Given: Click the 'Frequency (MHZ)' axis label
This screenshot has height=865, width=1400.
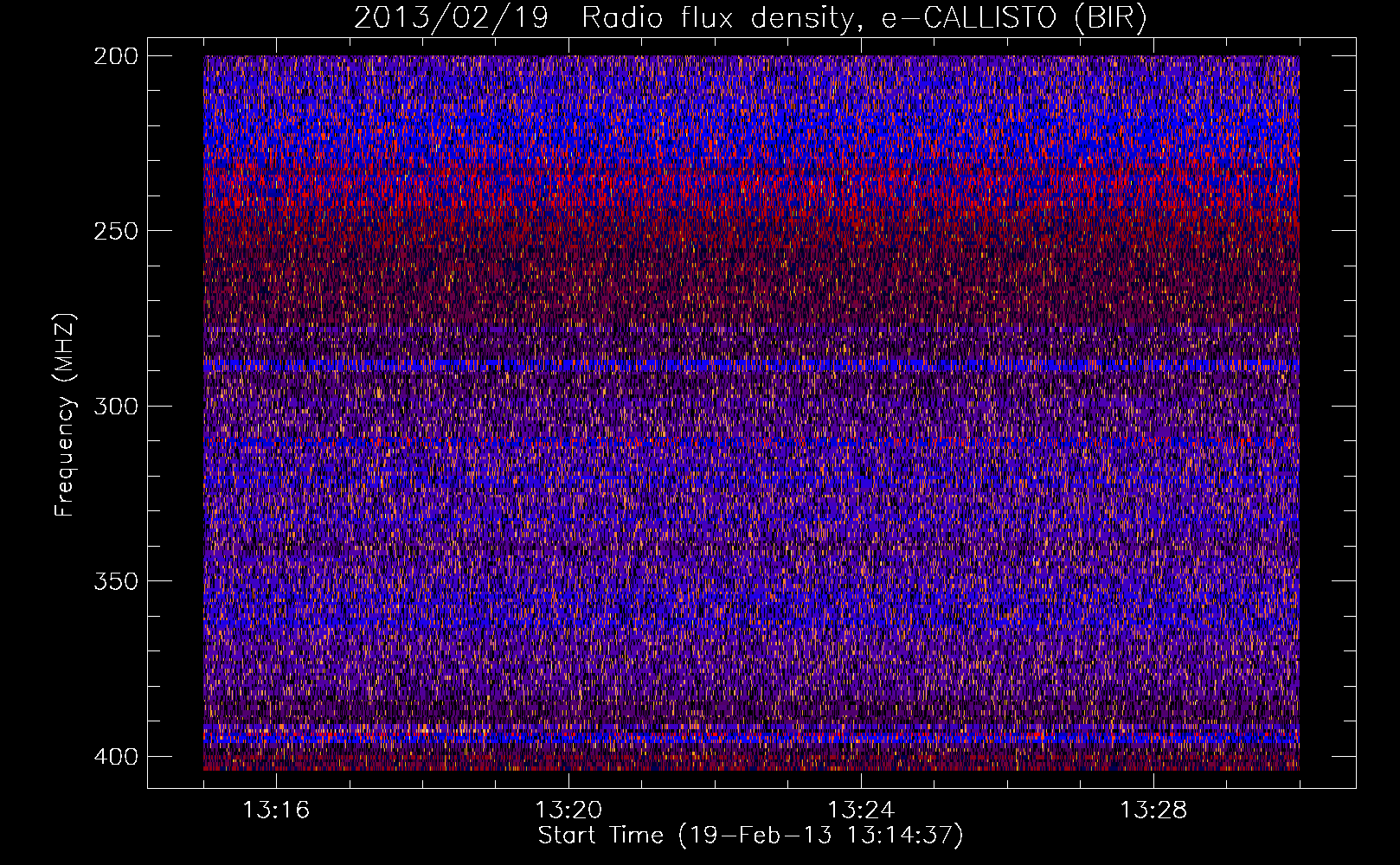Looking at the screenshot, I should tap(65, 414).
